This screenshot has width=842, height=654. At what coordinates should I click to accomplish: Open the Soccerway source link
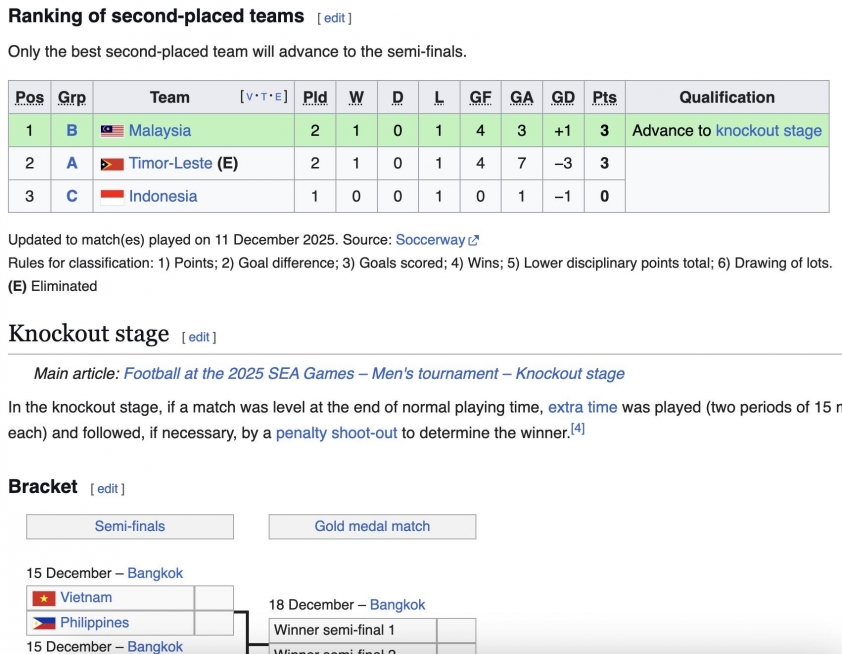430,240
